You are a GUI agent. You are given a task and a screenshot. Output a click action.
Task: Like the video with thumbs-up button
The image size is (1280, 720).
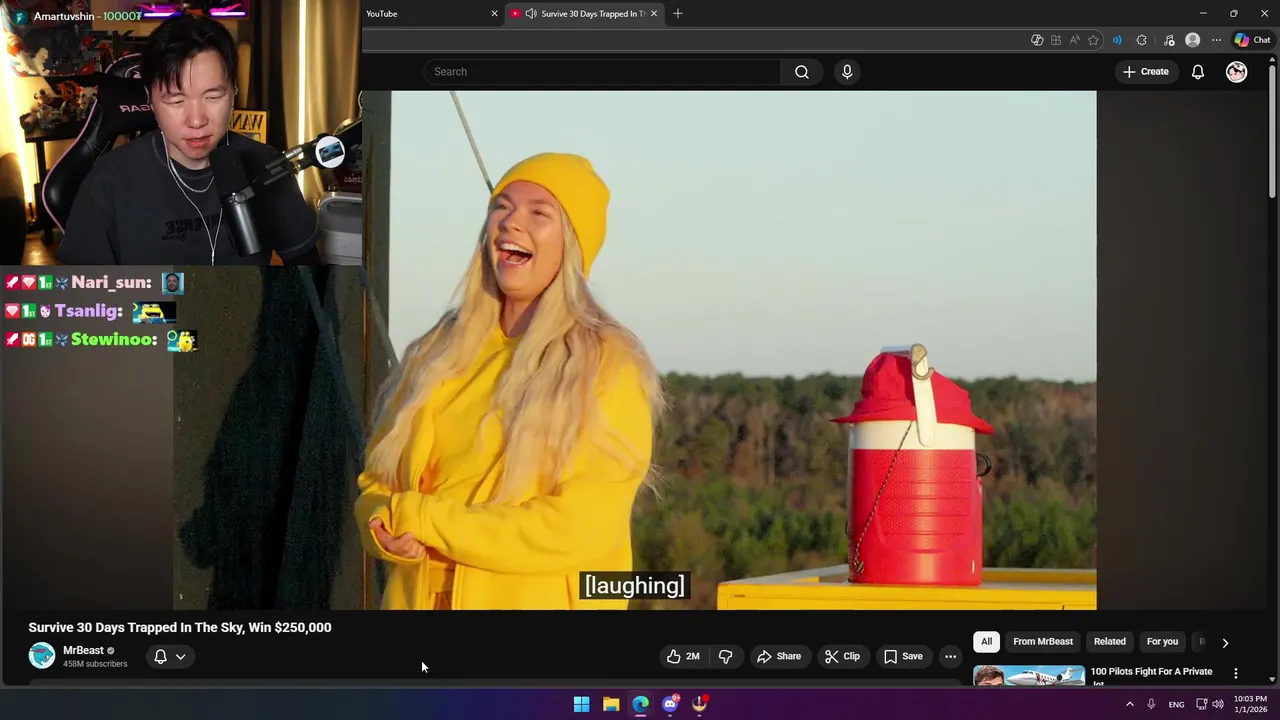tap(684, 656)
